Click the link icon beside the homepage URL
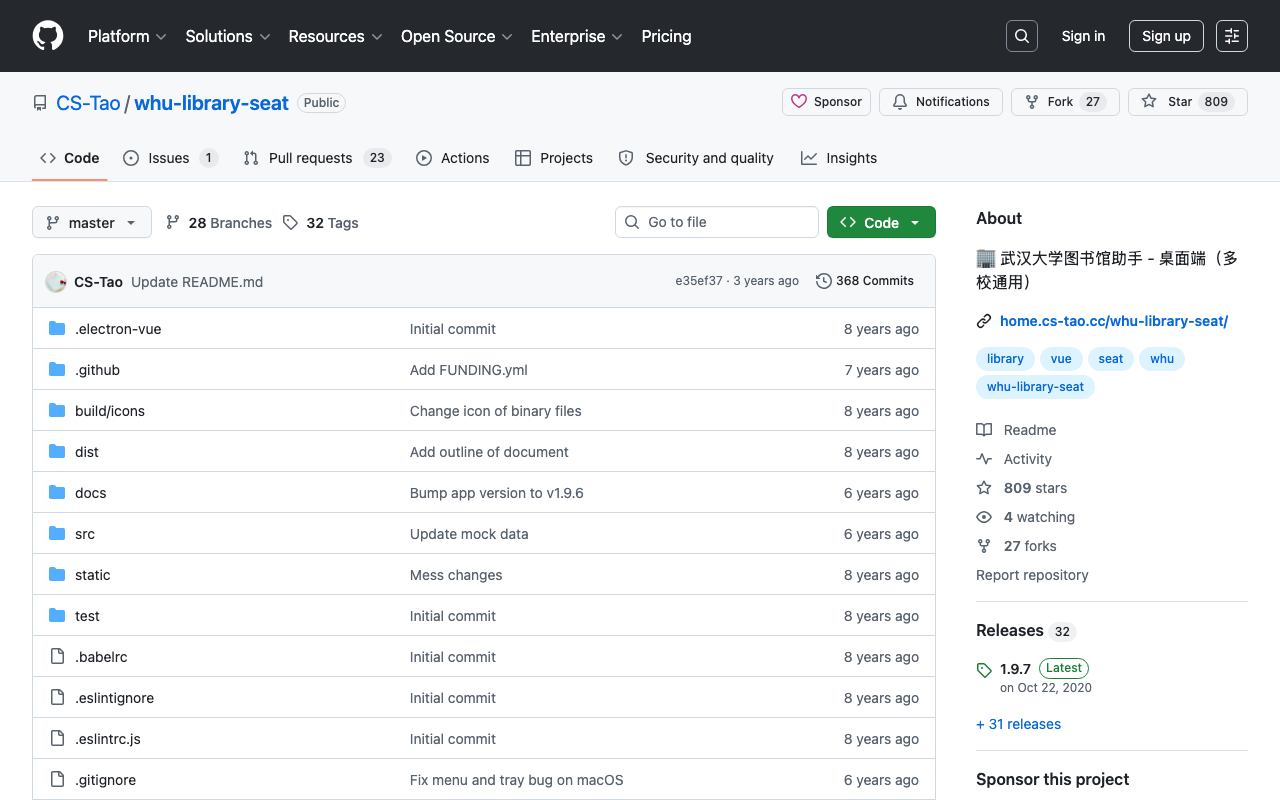 coord(984,321)
